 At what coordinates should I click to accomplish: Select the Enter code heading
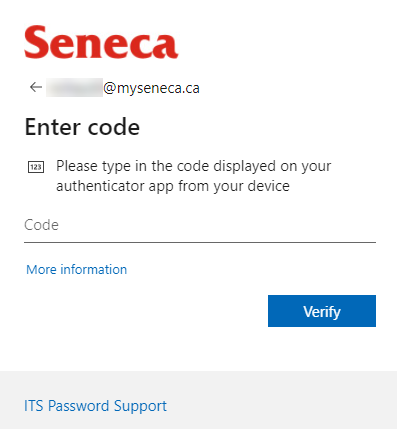(82, 127)
